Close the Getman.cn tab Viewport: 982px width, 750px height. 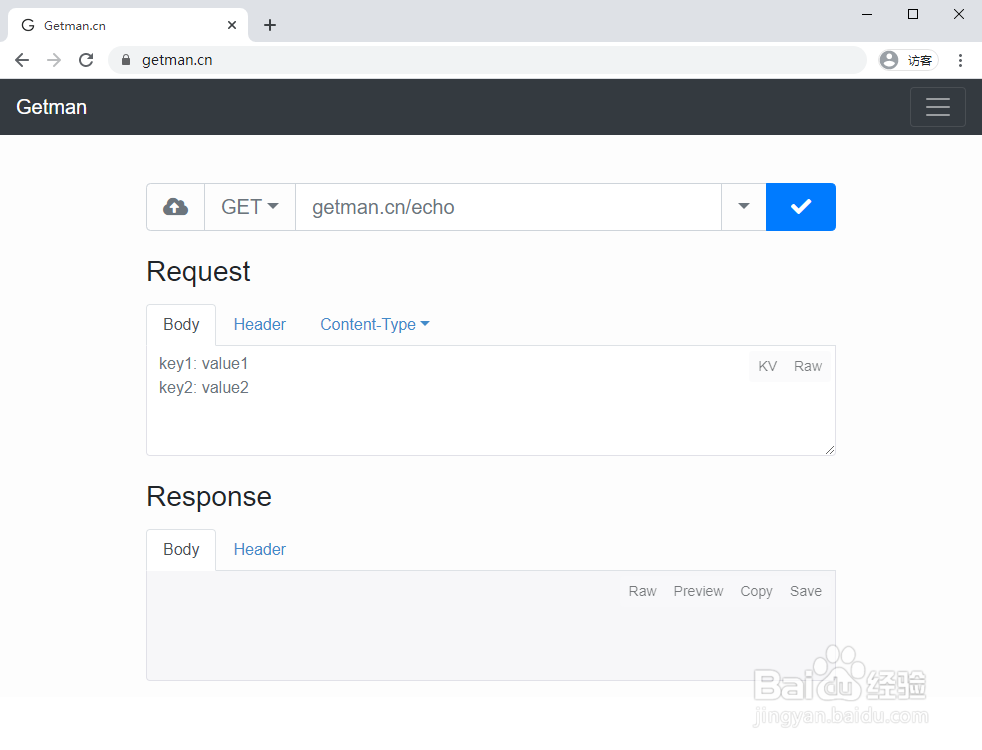(232, 25)
